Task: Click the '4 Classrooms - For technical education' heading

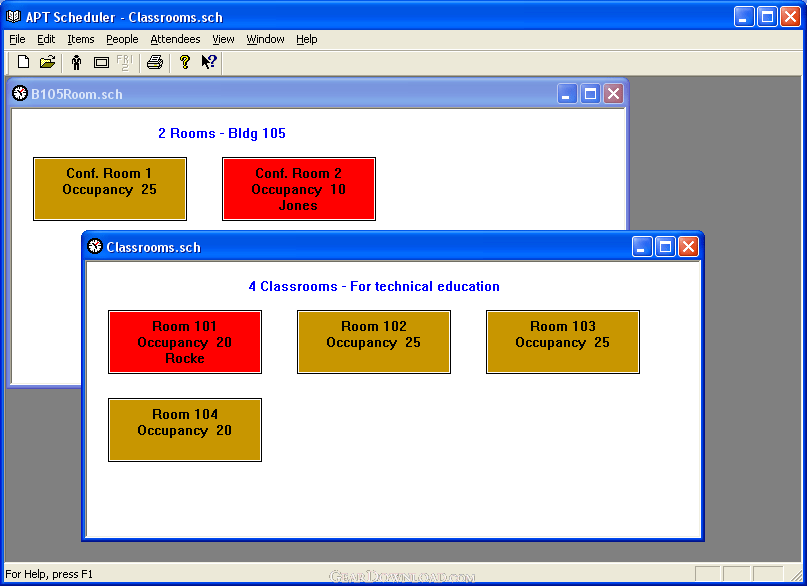Action: tap(374, 287)
